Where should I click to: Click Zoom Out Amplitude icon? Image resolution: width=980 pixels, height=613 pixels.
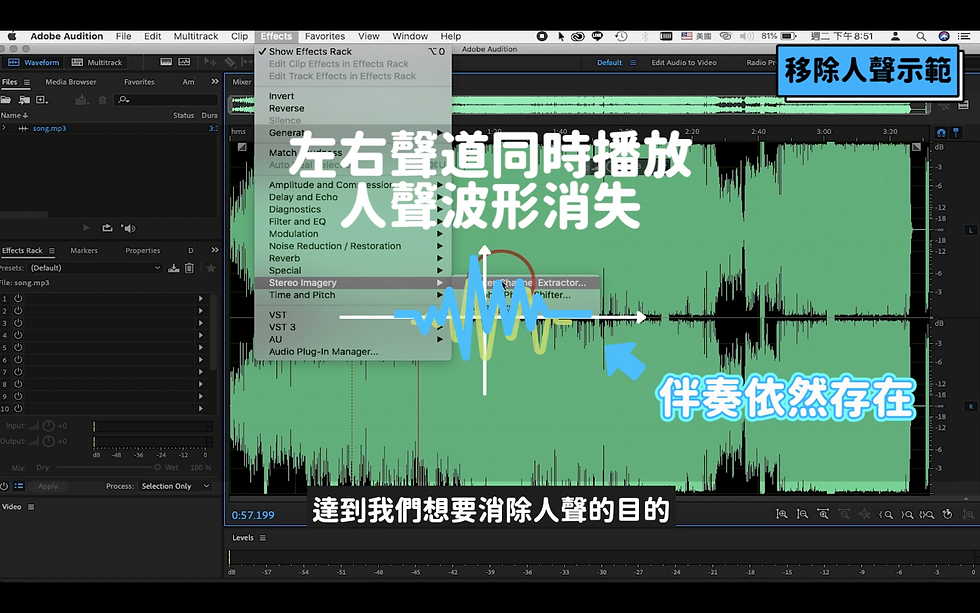(802, 514)
